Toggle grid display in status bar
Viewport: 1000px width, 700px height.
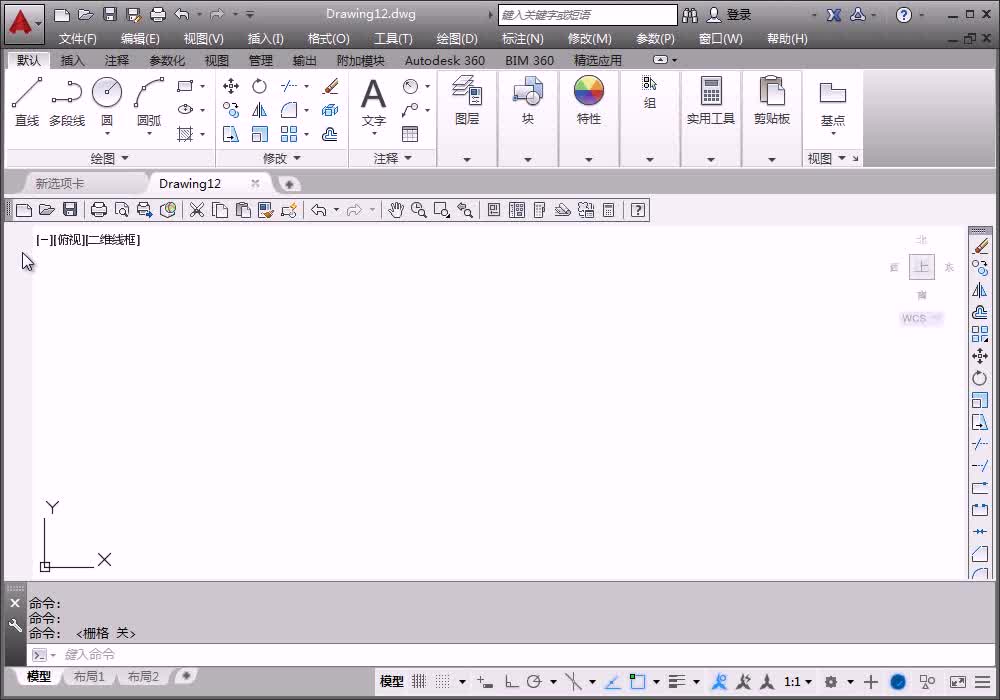pyautogui.click(x=419, y=682)
